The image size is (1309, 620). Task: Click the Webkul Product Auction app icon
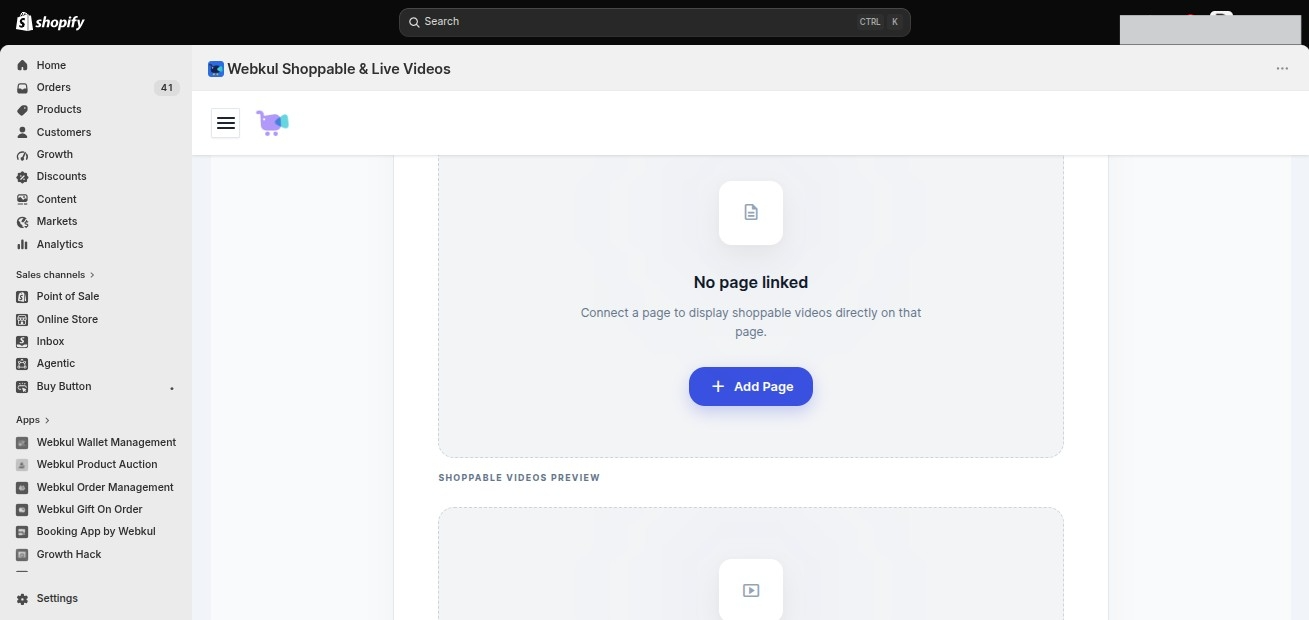tap(22, 464)
